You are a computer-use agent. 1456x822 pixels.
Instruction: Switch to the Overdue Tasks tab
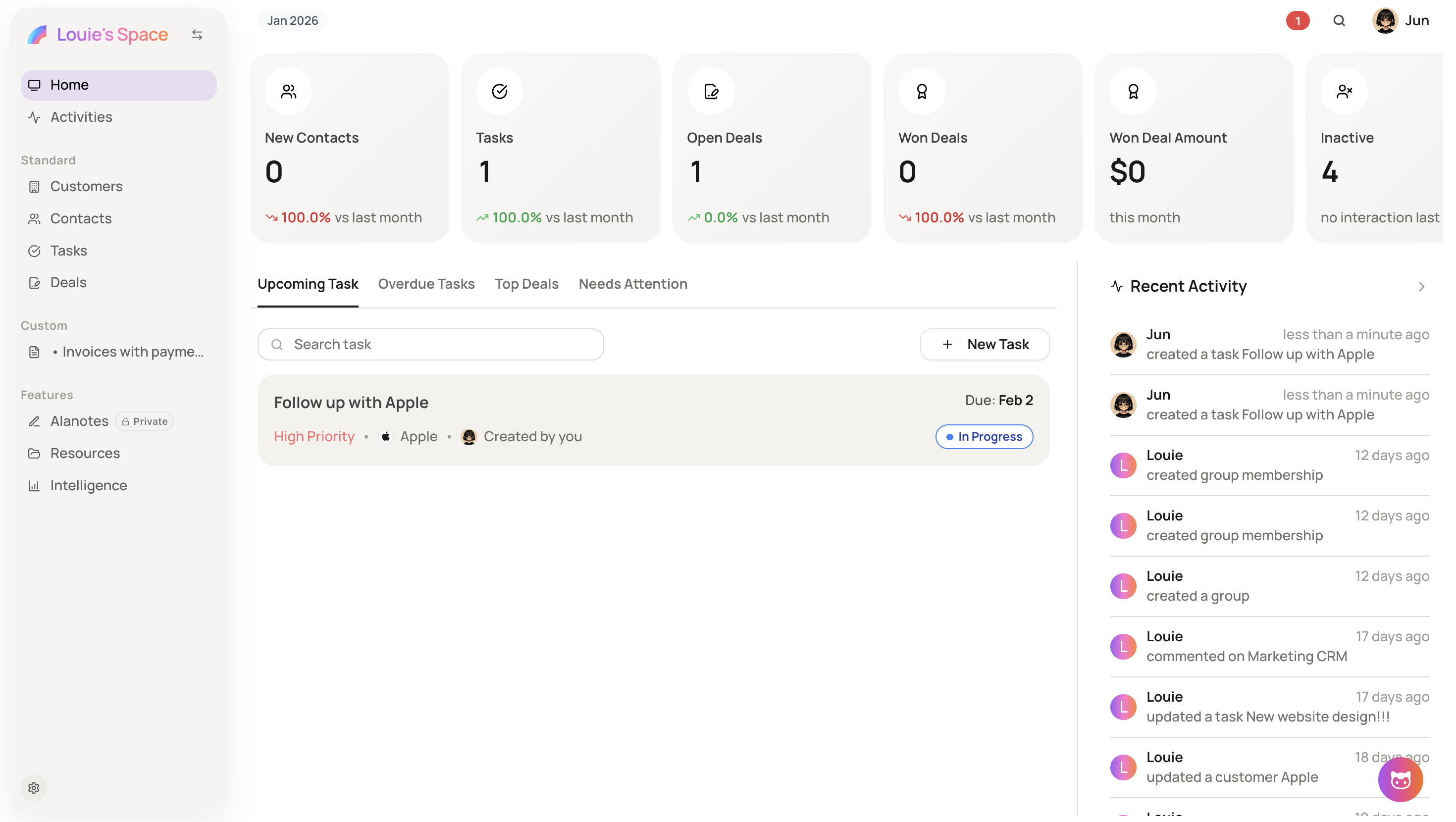pos(426,284)
